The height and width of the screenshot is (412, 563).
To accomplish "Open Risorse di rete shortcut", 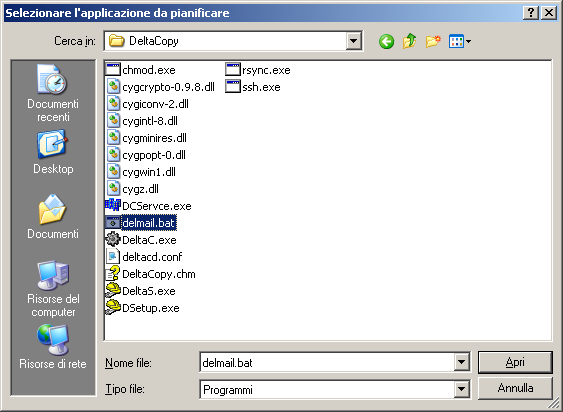I will (53, 347).
